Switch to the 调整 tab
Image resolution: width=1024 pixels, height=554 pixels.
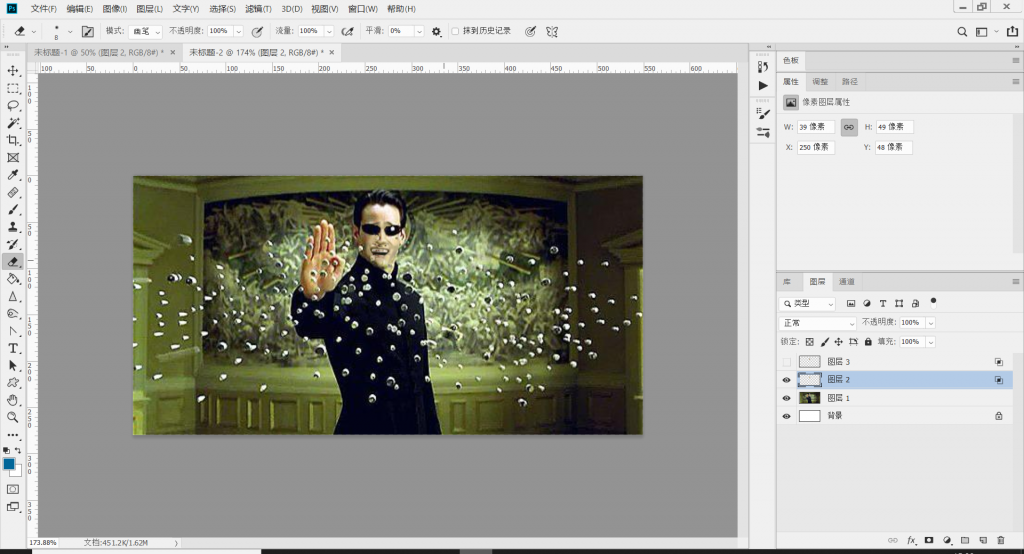(820, 82)
